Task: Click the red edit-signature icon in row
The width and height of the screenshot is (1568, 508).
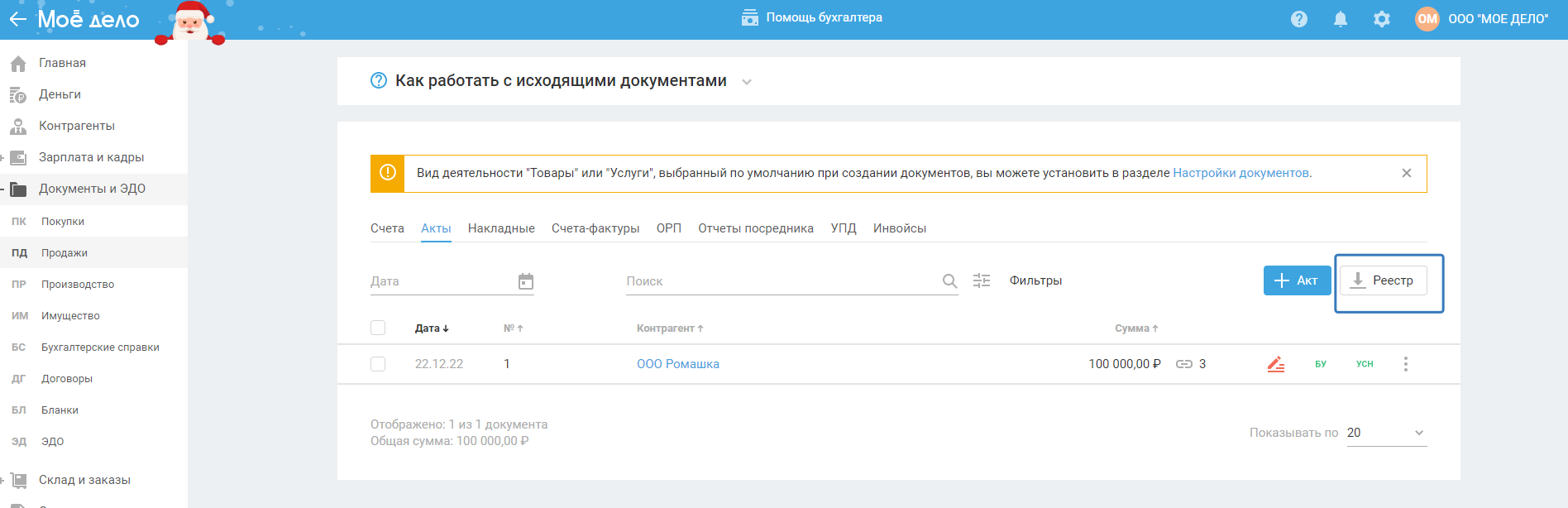Action: pos(1276,364)
